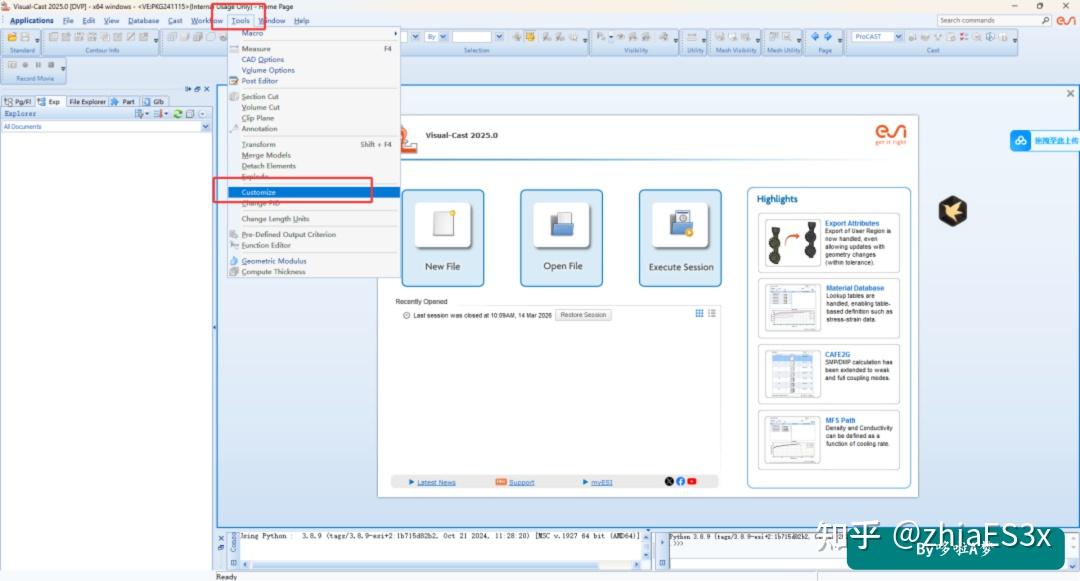The width and height of the screenshot is (1080, 581).
Task: Switch to Pg/Fl tab
Action: tap(18, 101)
